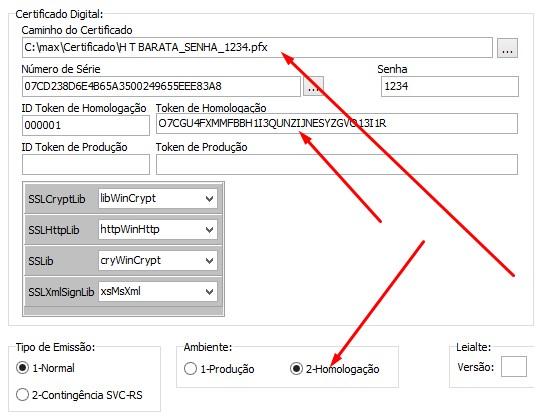543x416 pixels.
Task: Select 2-Contingência SVC-RS option
Action: (23, 395)
